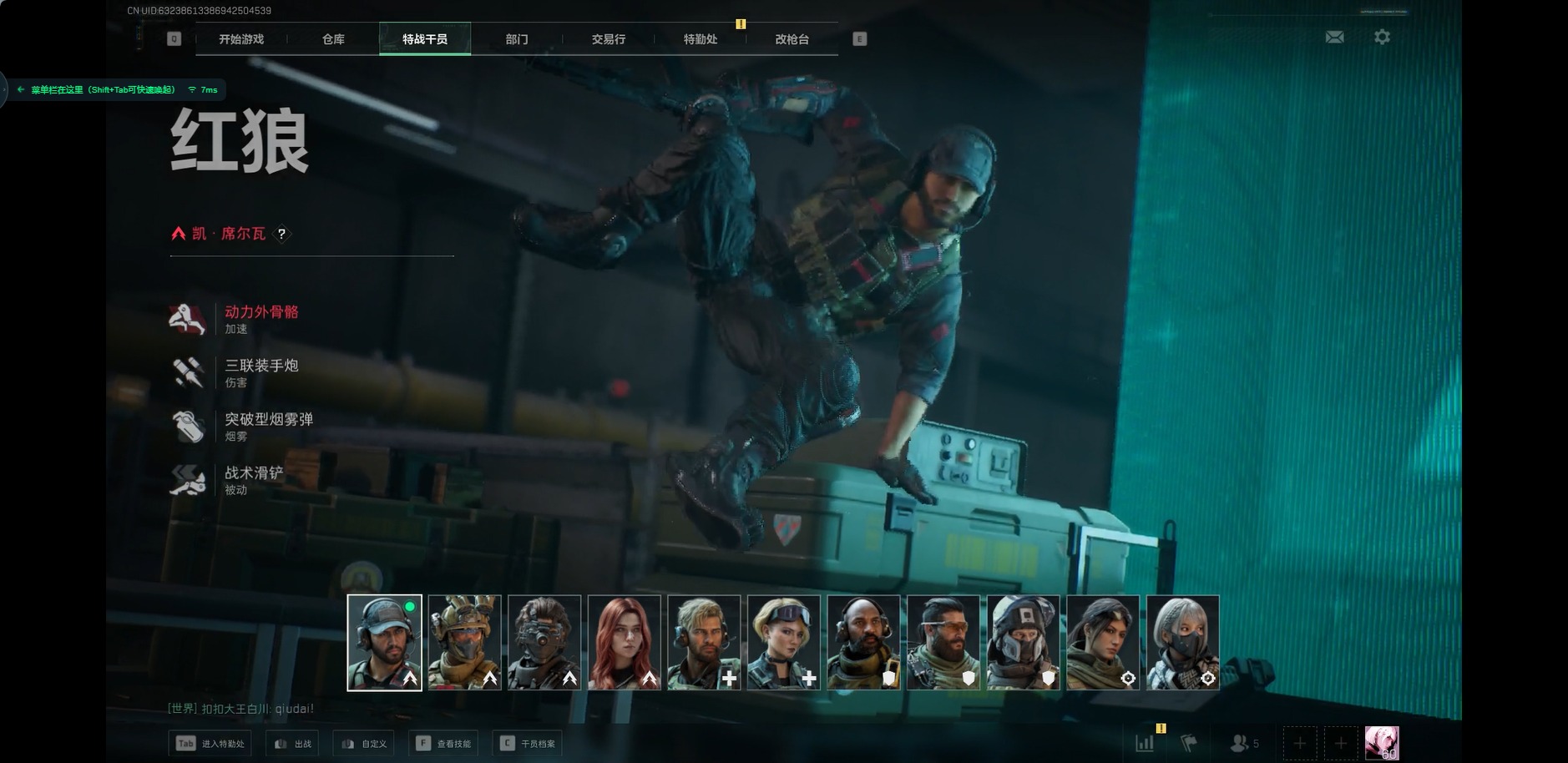Click the world chat message 扣扣大王白川
1568x763 pixels.
click(x=240, y=709)
